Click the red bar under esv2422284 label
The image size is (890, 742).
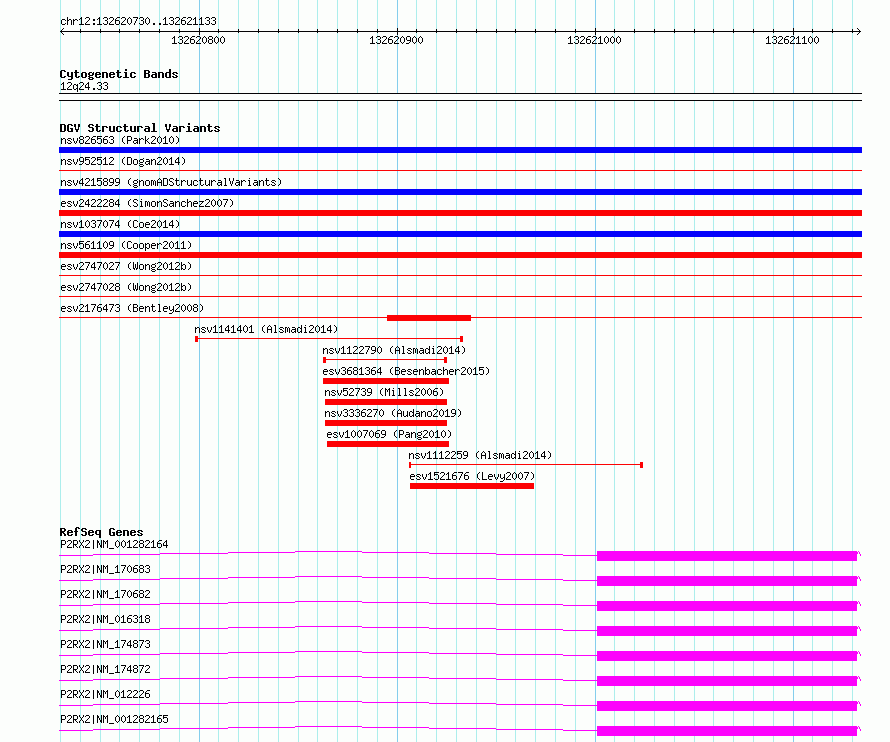click(x=460, y=213)
